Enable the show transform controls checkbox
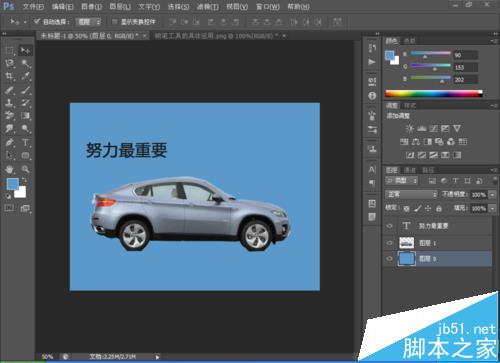This screenshot has width=500, height=363. tap(114, 22)
